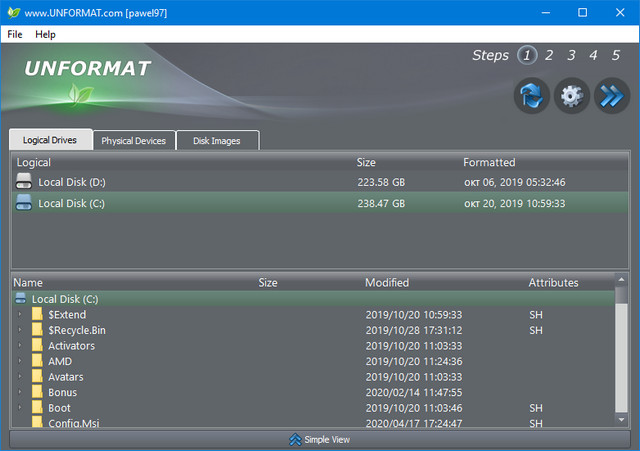This screenshot has width=640, height=451.
Task: Select the Logical Drives tab
Action: point(51,140)
